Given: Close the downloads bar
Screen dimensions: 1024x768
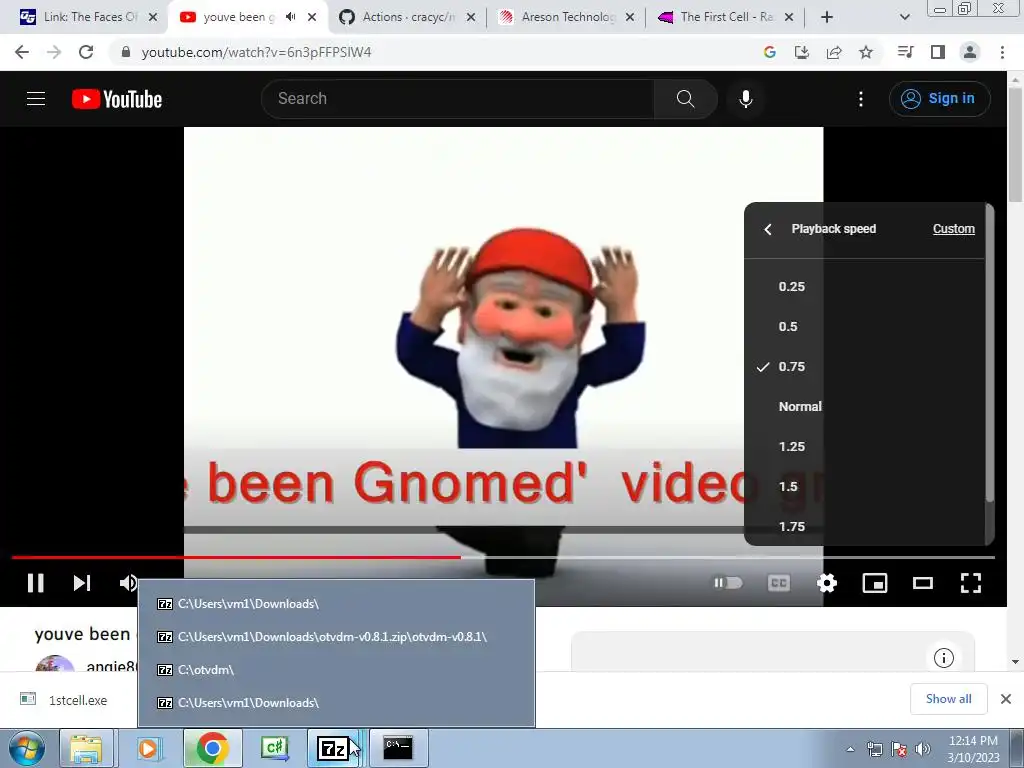Looking at the screenshot, I should coord(1006,699).
